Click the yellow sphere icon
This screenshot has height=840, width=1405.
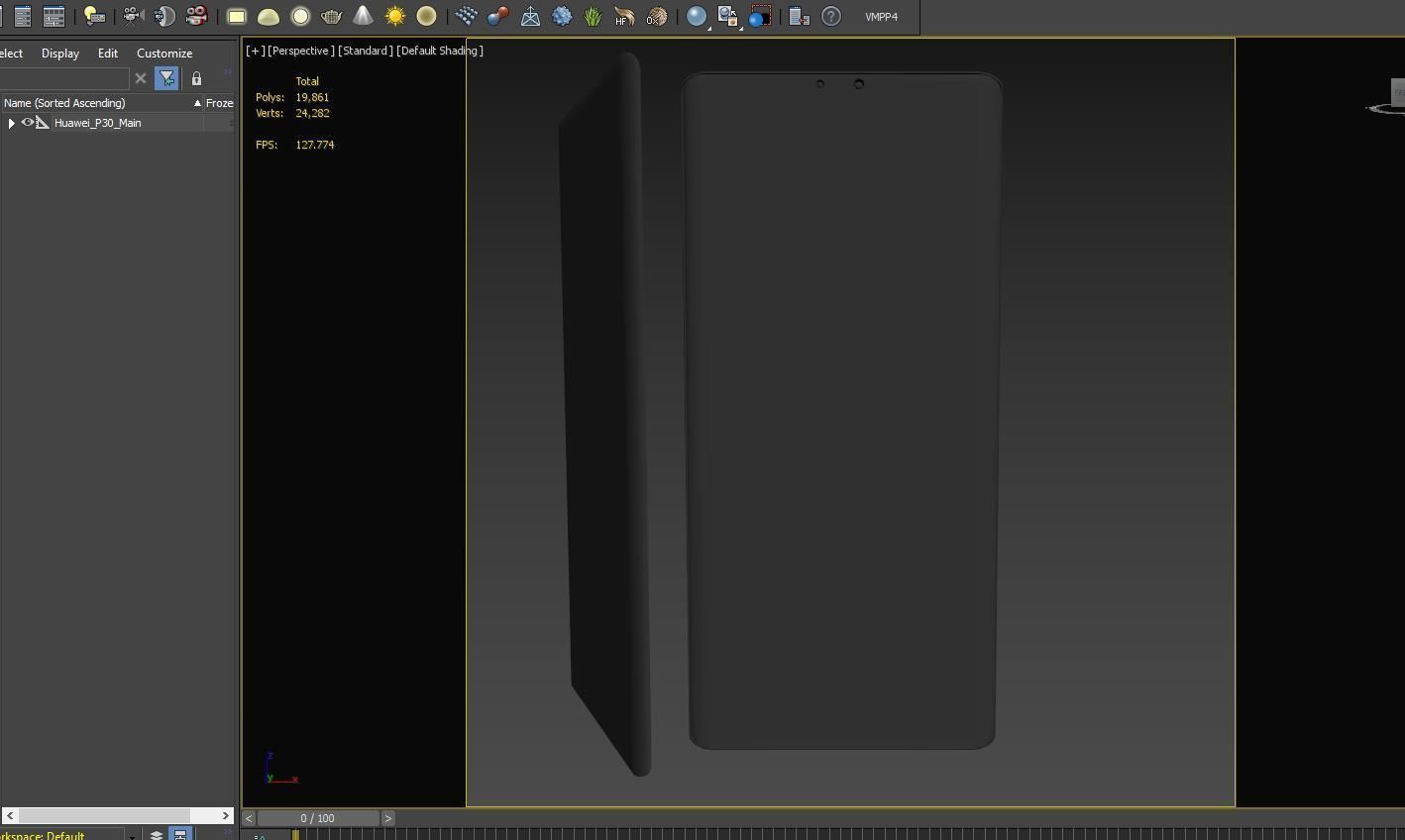[427, 17]
